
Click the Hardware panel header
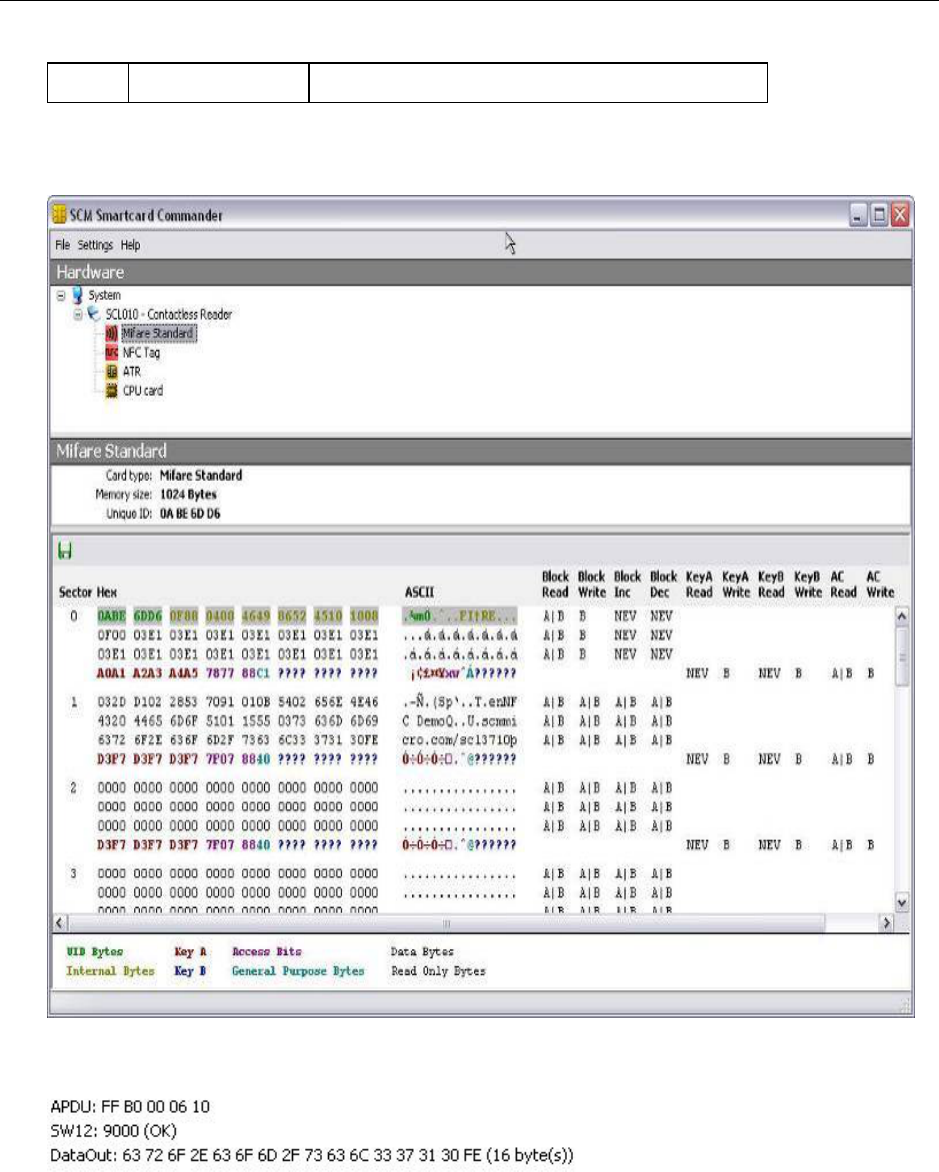pyautogui.click(x=481, y=272)
